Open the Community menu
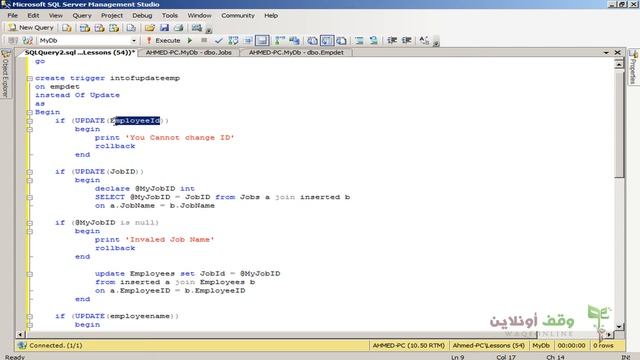The image size is (640, 360). pyautogui.click(x=238, y=16)
